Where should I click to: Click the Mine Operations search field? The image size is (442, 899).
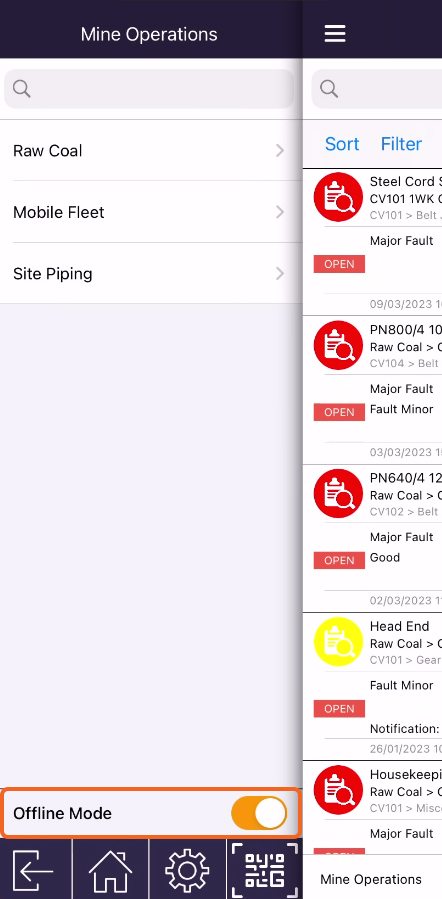(x=149, y=89)
